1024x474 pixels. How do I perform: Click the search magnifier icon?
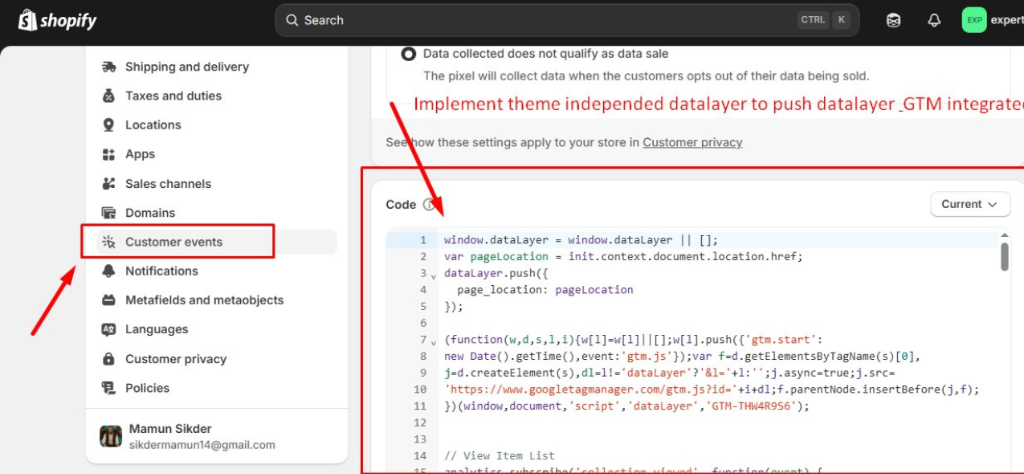click(293, 20)
